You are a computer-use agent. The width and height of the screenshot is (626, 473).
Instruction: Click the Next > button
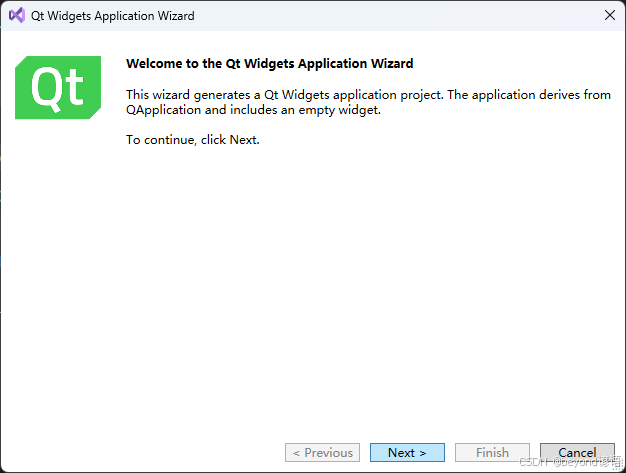[x=407, y=452]
